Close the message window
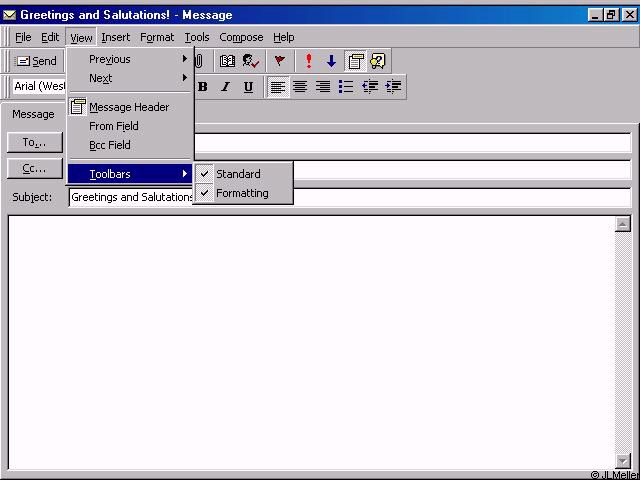This screenshot has width=640, height=480. [629, 15]
